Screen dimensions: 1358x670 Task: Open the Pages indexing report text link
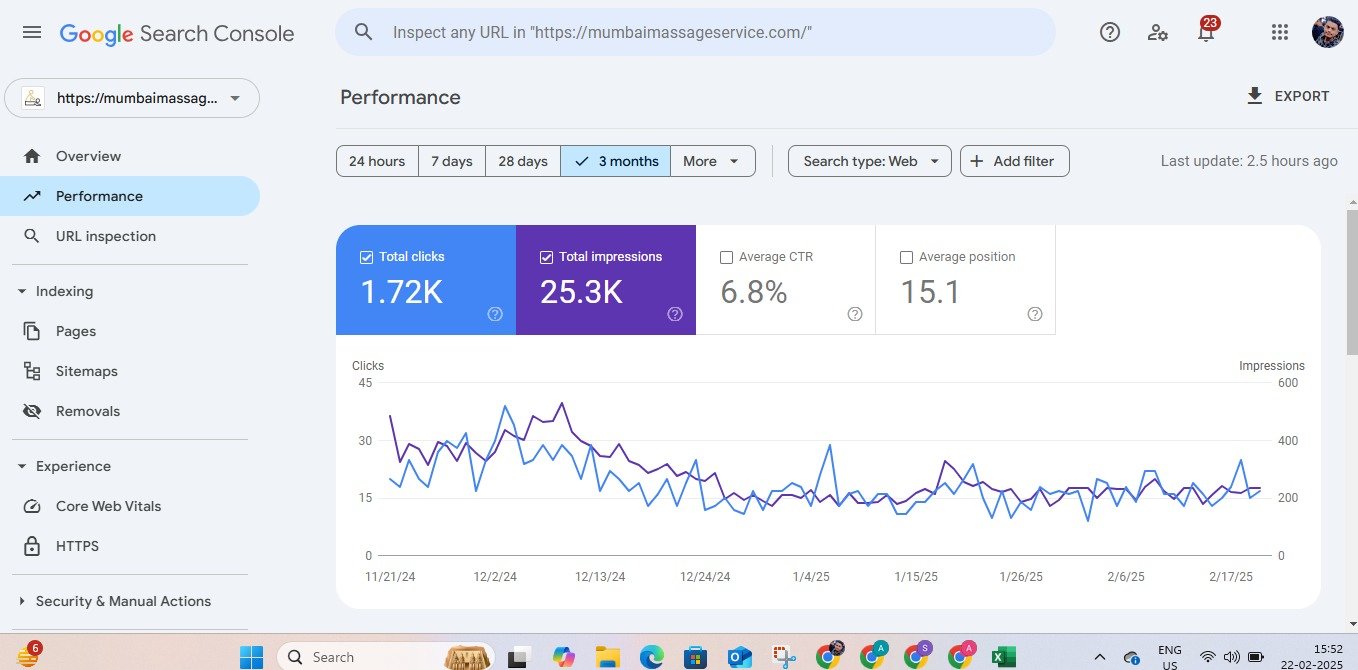[x=76, y=331]
